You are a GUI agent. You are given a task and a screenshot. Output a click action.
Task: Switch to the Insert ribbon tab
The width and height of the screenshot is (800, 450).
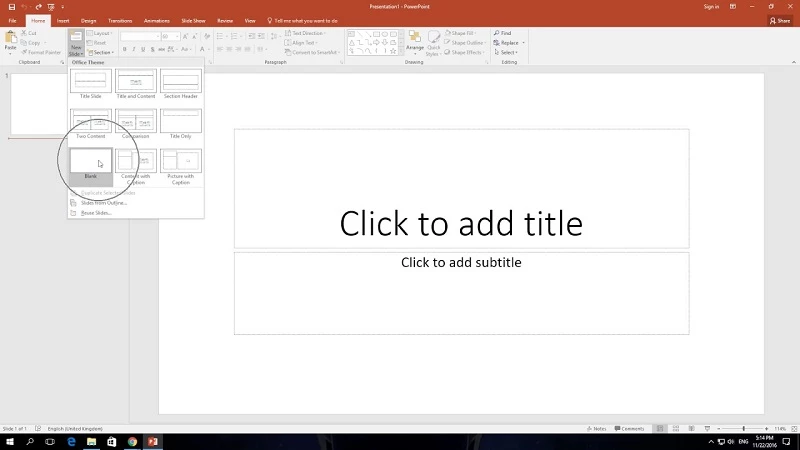[63, 20]
